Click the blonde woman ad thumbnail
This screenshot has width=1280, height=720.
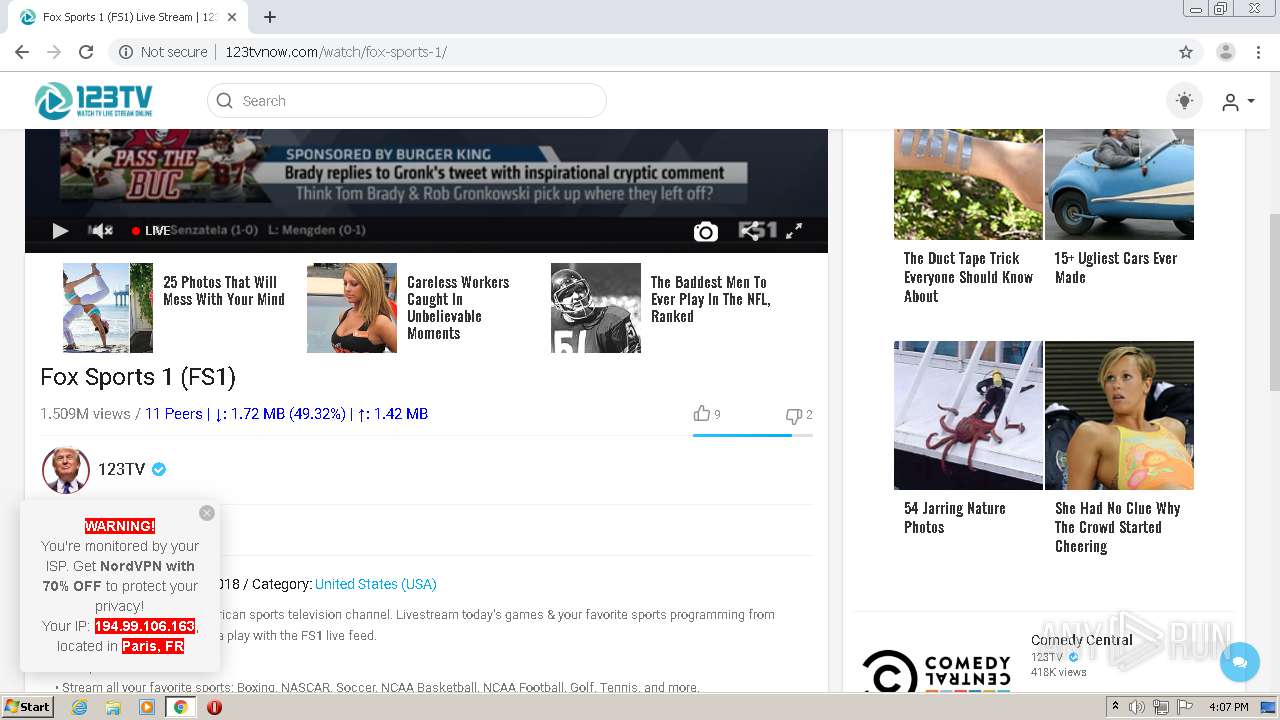(x=352, y=308)
